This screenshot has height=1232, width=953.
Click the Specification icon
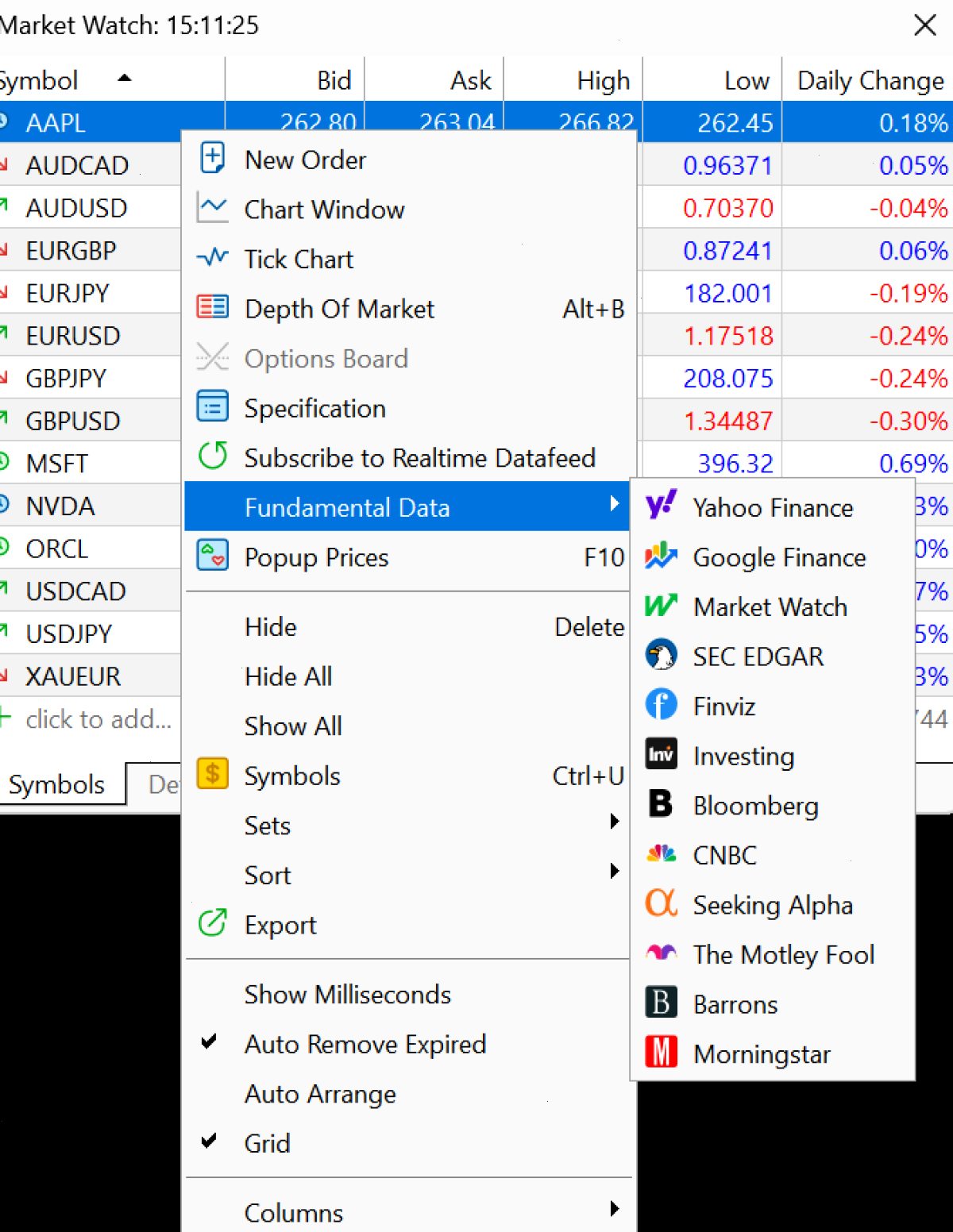point(212,407)
